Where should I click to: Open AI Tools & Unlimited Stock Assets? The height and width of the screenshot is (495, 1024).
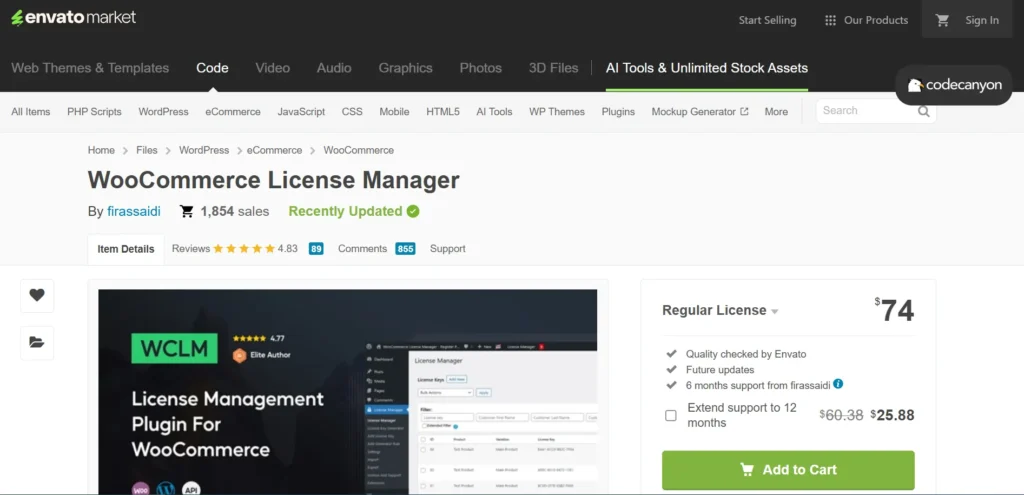coord(707,68)
